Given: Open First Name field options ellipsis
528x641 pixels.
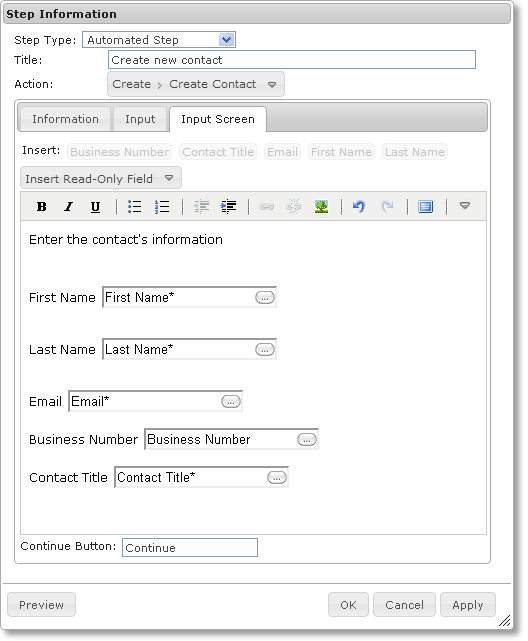Looking at the screenshot, I should [264, 298].
